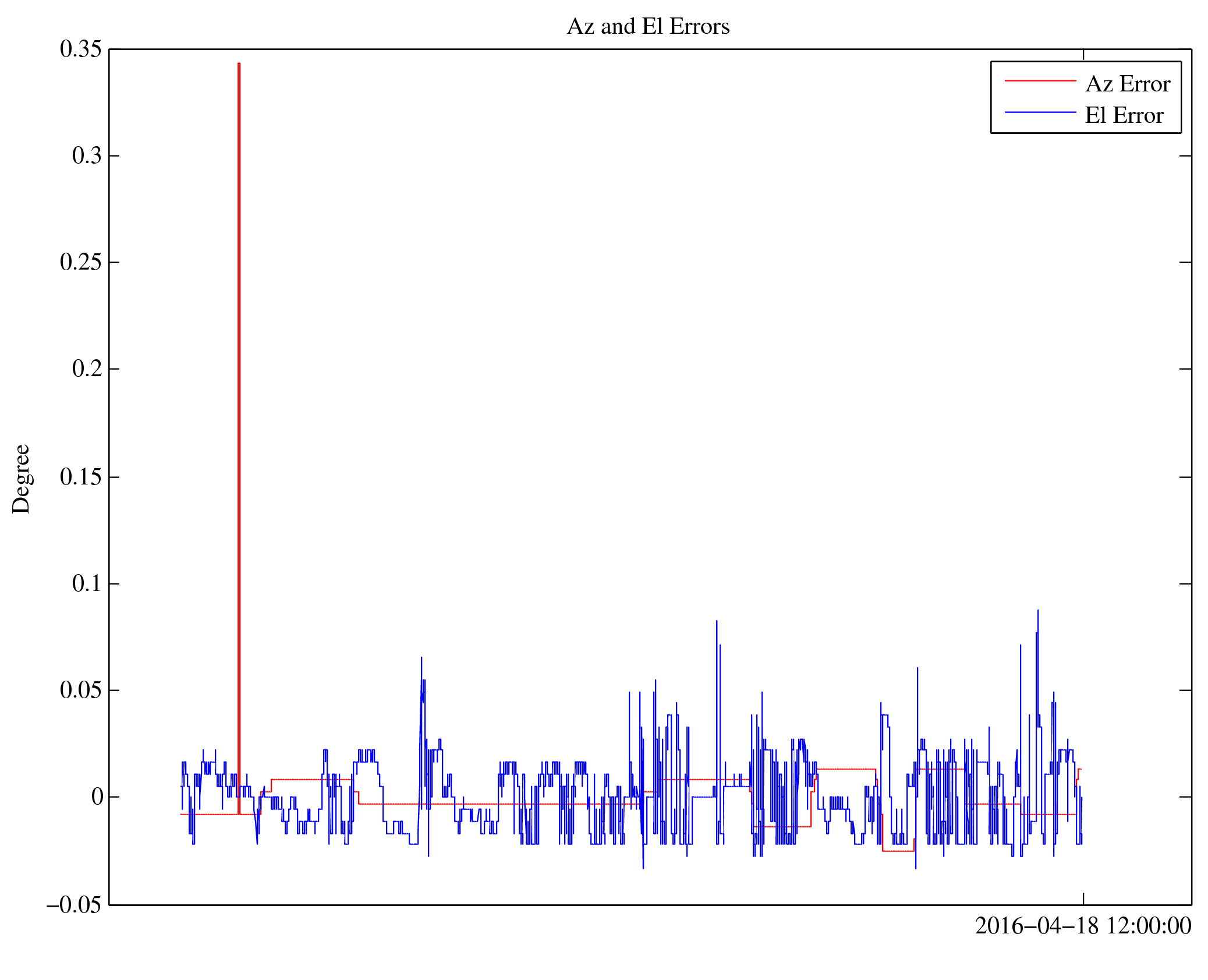Screen dimensions: 1208x980
Task: Click the 0.3 y-axis tick label
Action: [x=86, y=156]
